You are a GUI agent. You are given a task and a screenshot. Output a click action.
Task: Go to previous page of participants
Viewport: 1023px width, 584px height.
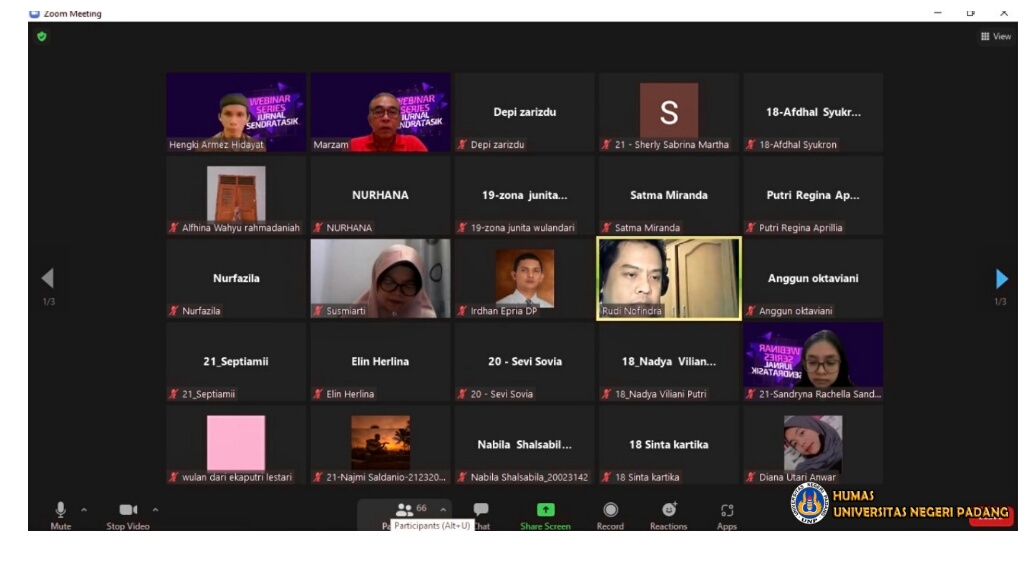click(x=47, y=279)
